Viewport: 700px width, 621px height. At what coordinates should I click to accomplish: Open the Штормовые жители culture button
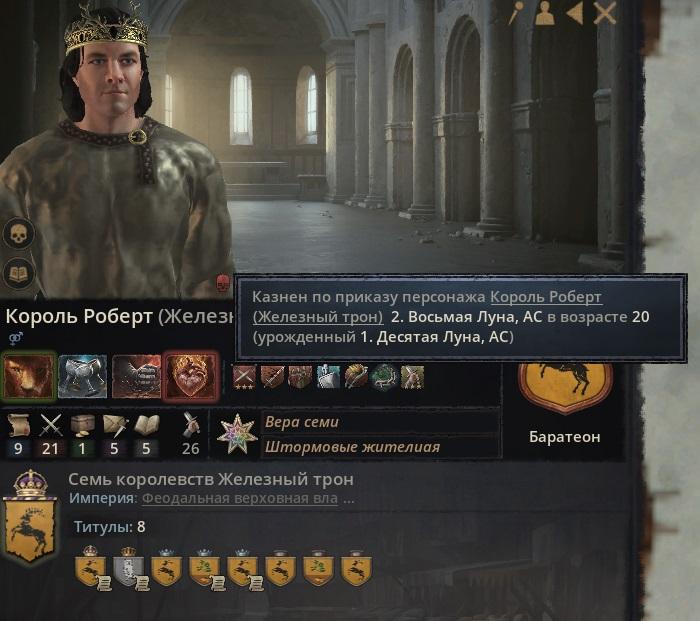coord(380,447)
